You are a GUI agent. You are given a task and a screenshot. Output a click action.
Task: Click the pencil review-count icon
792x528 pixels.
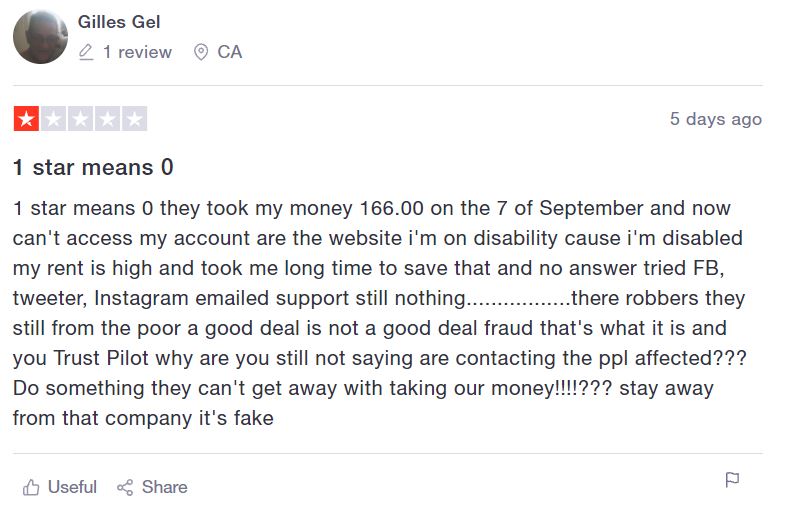coord(86,52)
